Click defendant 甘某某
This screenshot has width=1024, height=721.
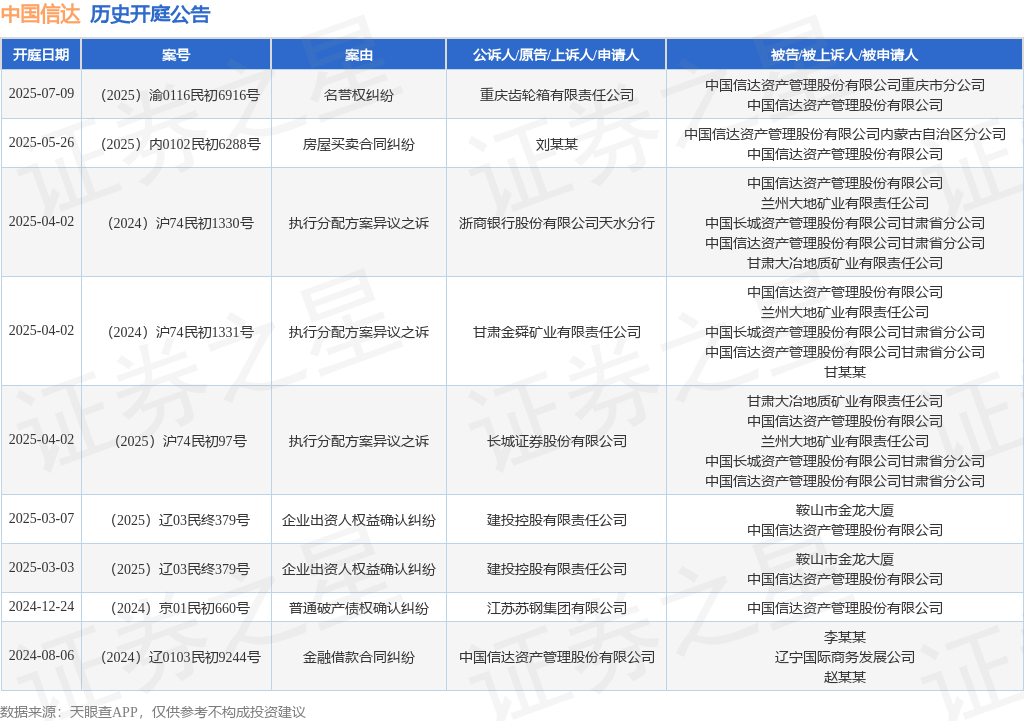(x=844, y=372)
